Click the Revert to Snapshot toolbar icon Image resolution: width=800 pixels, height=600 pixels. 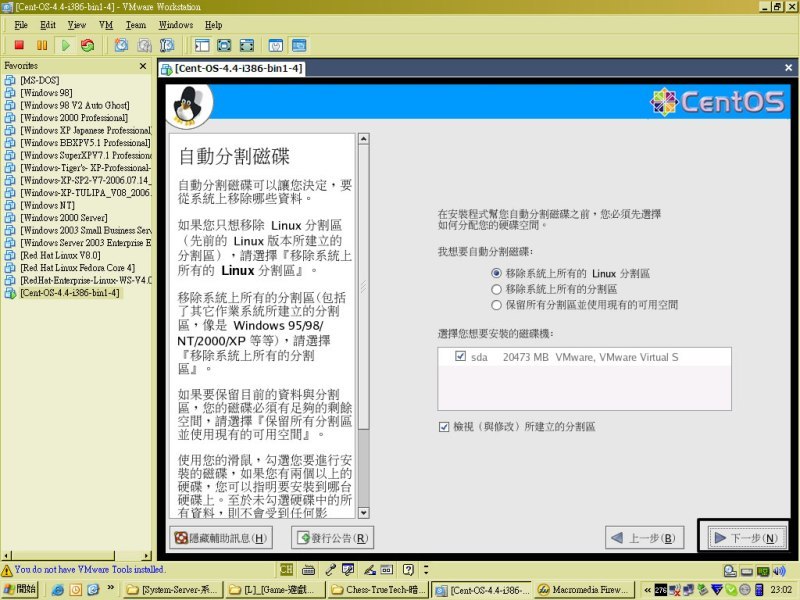click(x=144, y=45)
